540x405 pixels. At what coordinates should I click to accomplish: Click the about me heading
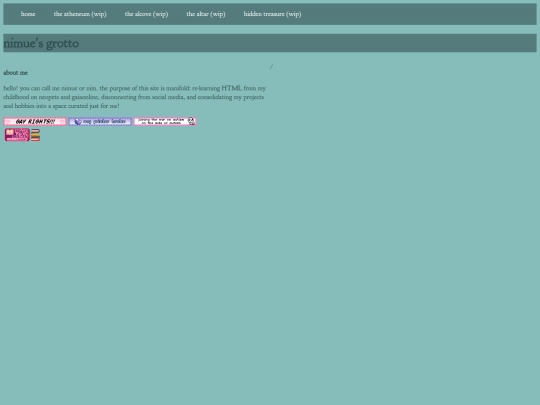click(15, 73)
